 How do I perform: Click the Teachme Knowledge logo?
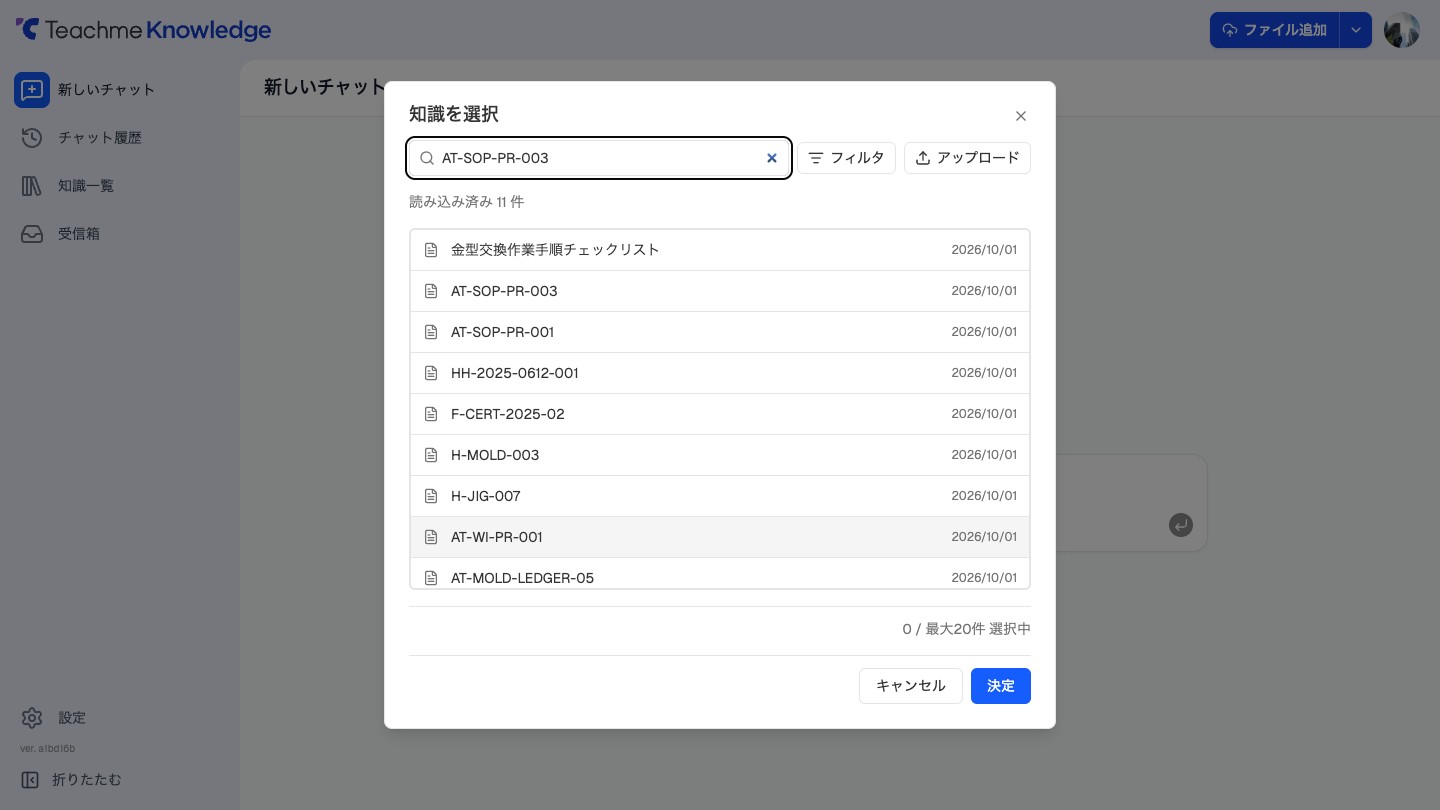click(x=144, y=30)
